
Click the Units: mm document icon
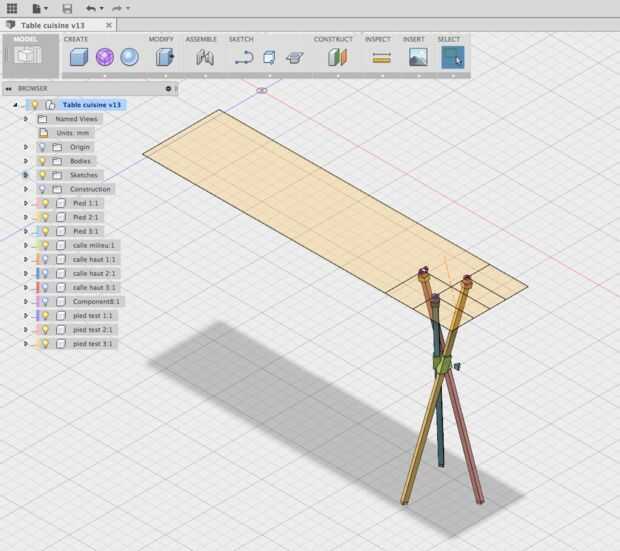(43, 133)
